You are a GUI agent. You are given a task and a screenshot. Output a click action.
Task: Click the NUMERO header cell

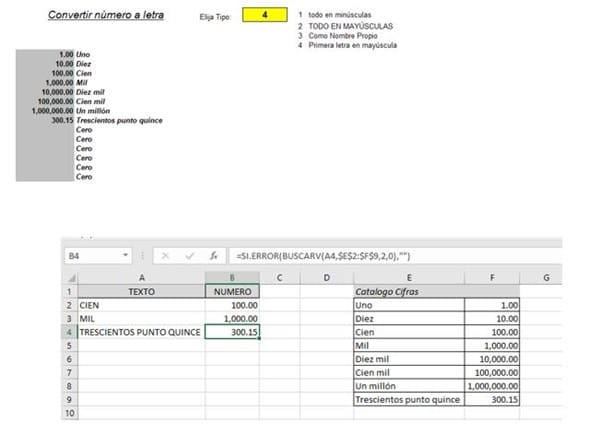click(232, 291)
